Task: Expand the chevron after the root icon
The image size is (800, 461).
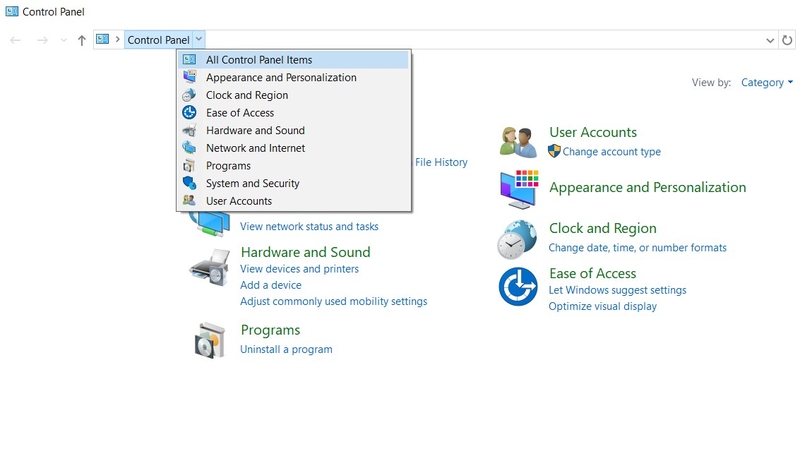Action: pyautogui.click(x=117, y=39)
